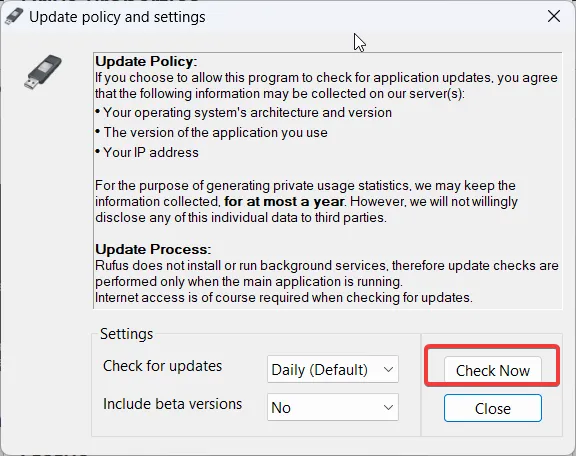Click the 'Update policy and settings' title text
Viewport: 576px width, 456px height.
point(117,17)
